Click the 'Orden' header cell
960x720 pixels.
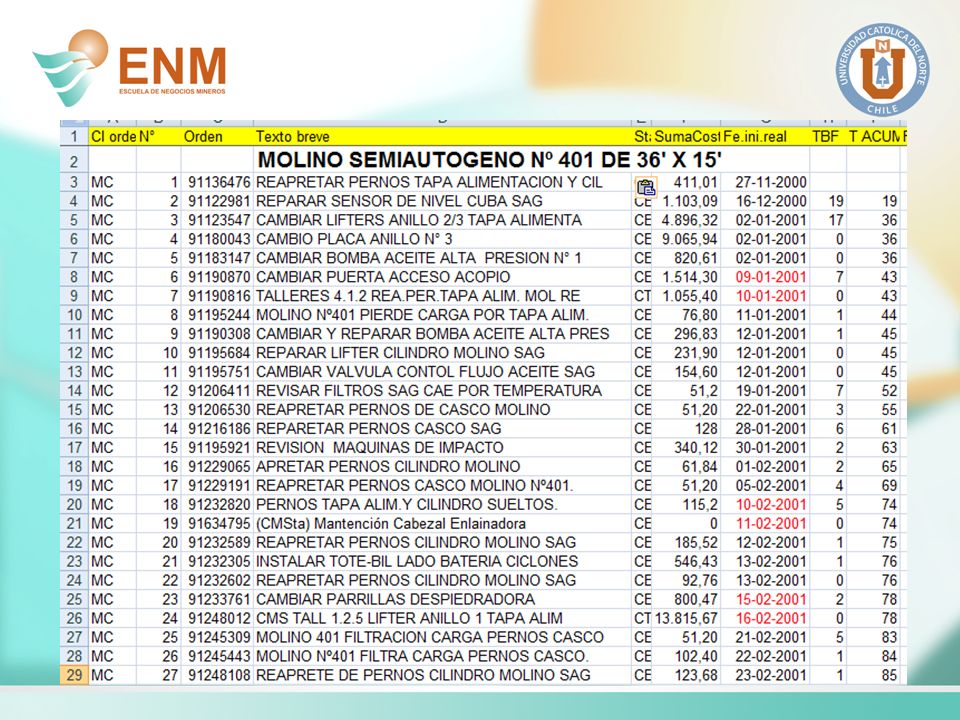(x=217, y=137)
